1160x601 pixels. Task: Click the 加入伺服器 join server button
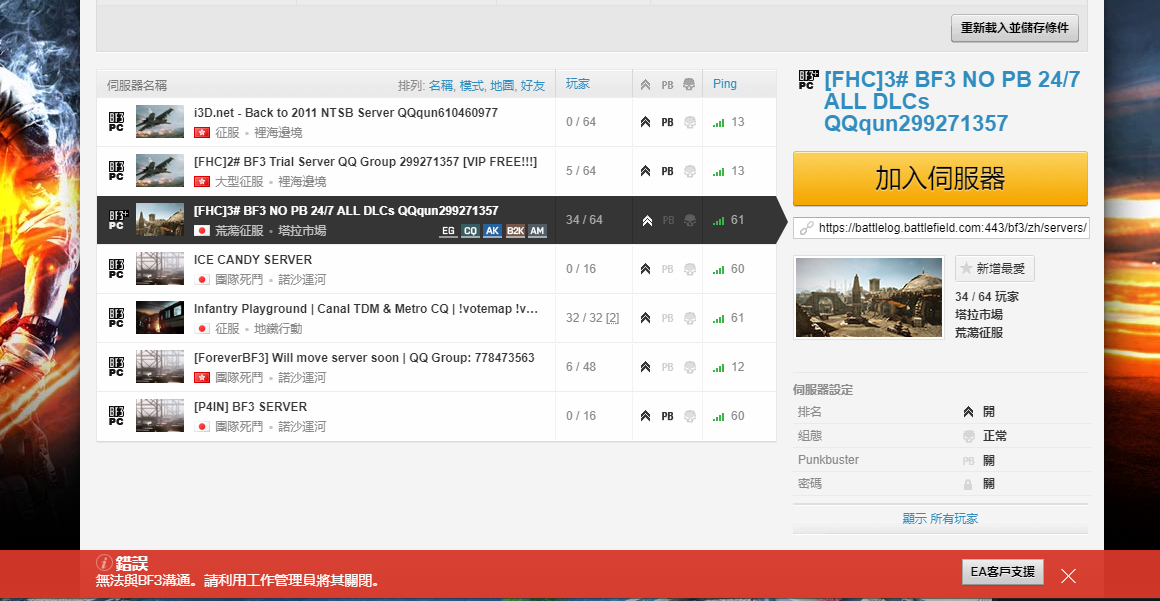pyautogui.click(x=940, y=178)
